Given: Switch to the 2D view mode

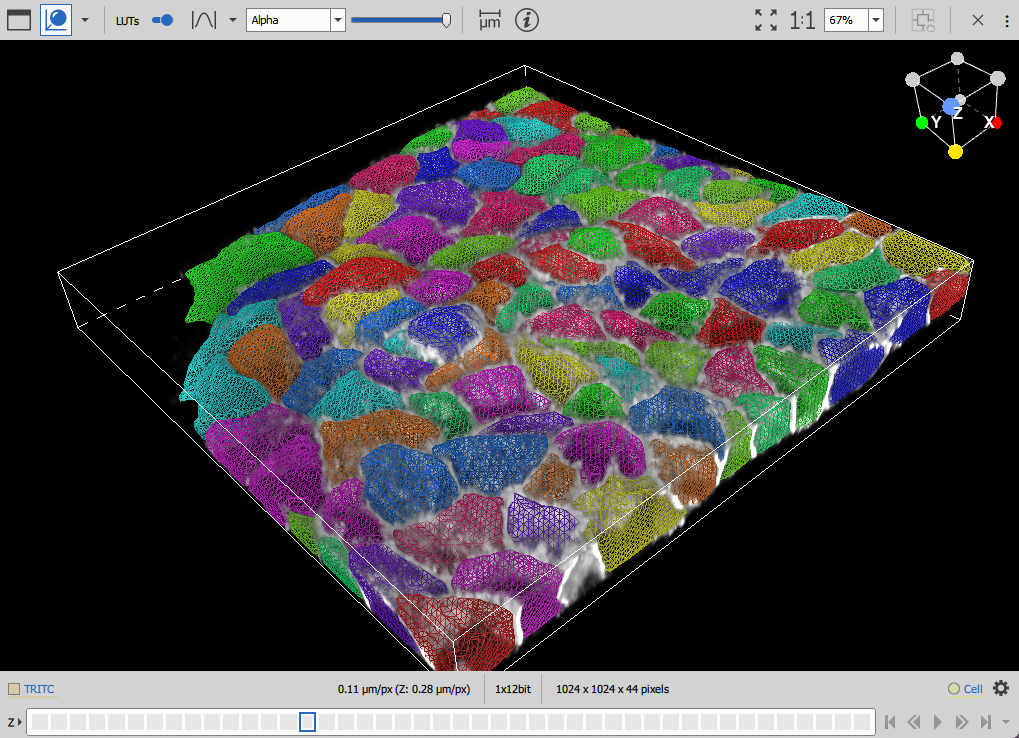Looking at the screenshot, I should [x=17, y=19].
